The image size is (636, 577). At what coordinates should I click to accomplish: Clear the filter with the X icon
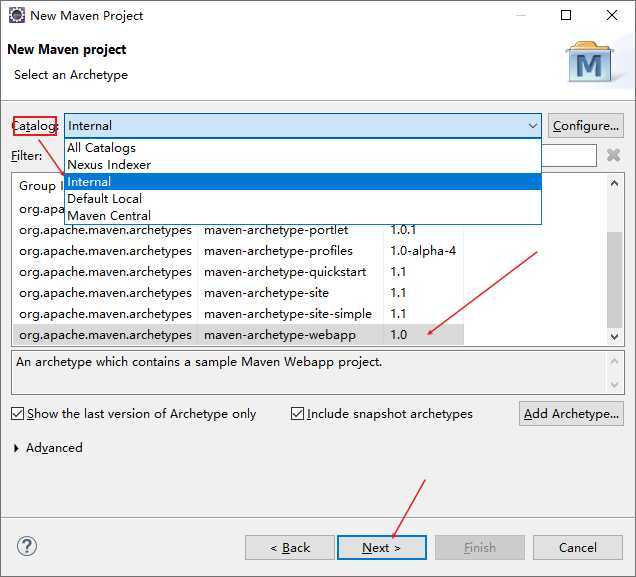point(613,155)
